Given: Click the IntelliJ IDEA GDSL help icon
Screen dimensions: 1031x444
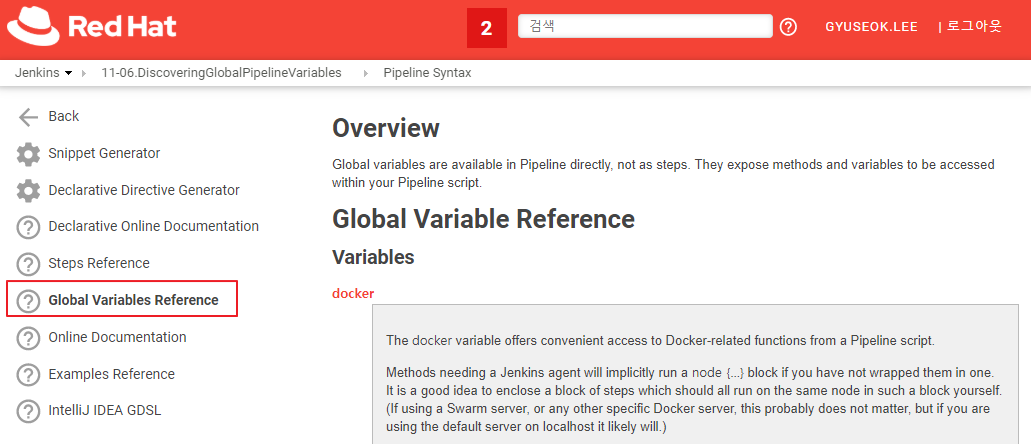Looking at the screenshot, I should click(29, 411).
